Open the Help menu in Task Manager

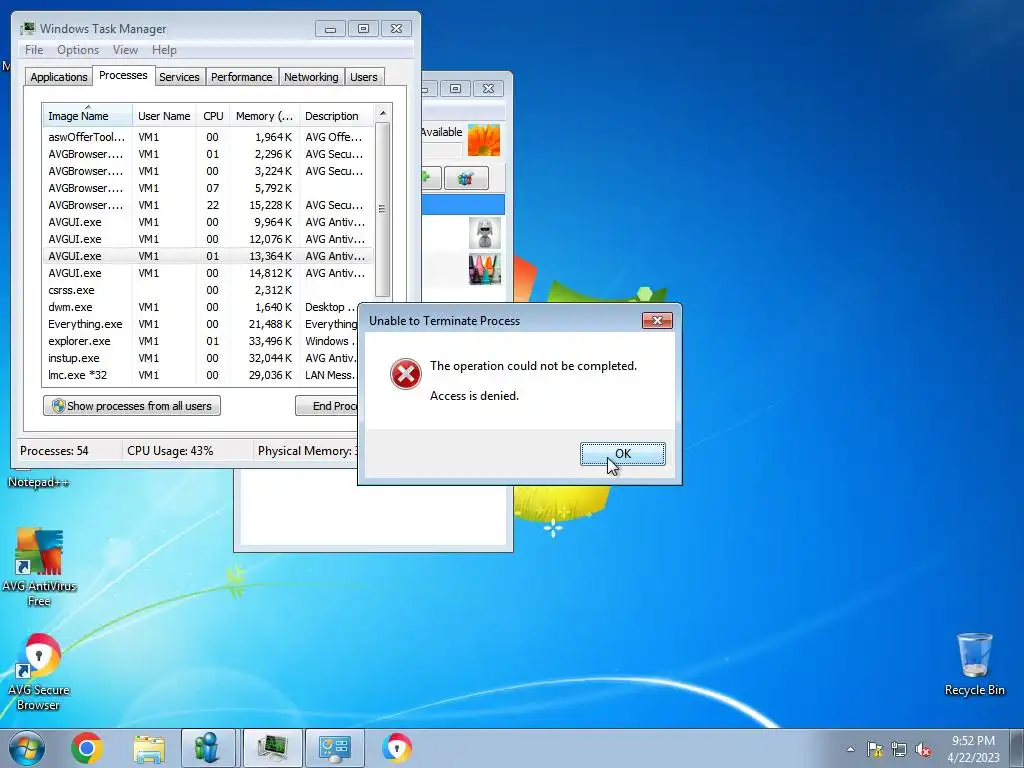point(164,50)
